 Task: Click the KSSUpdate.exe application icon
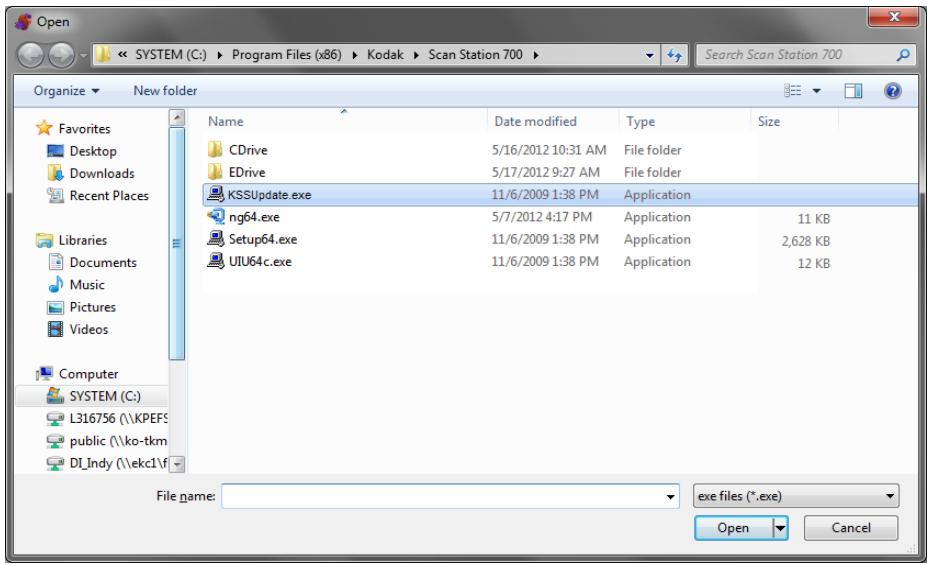215,194
